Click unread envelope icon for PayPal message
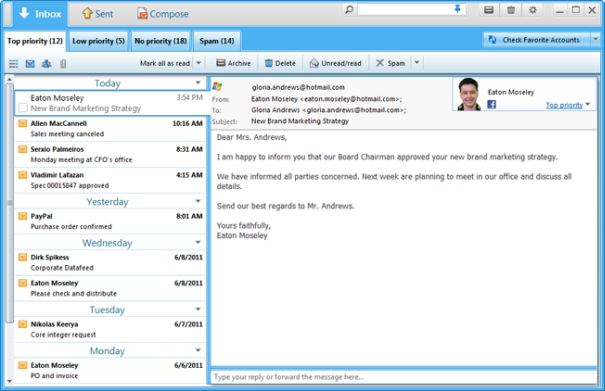The image size is (605, 391). pyautogui.click(x=23, y=217)
